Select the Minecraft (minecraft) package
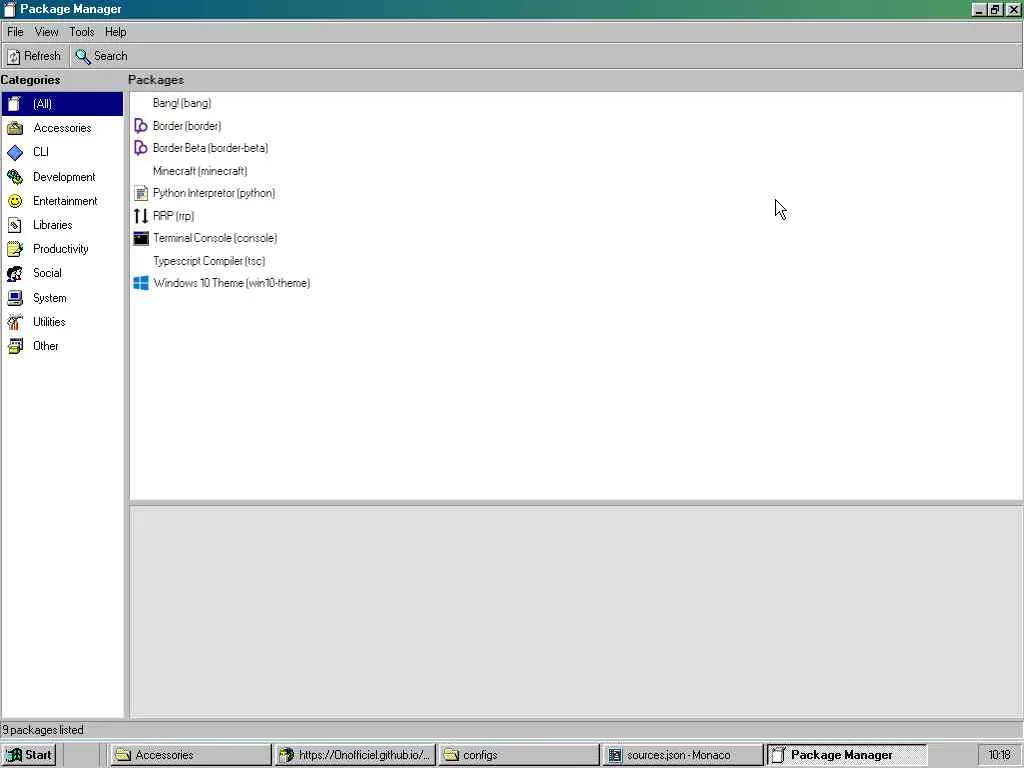 [200, 171]
